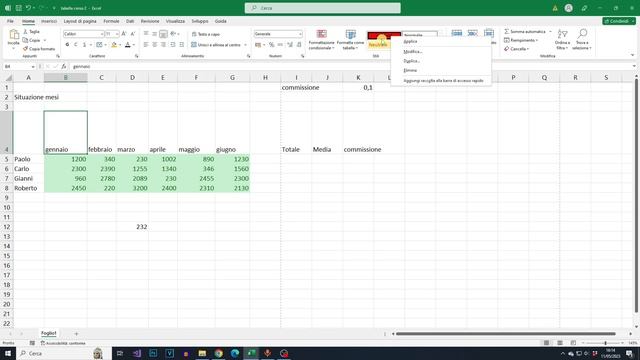Click the undo icon in title bar
The width and height of the screenshot is (640, 360).
(x=28, y=8)
